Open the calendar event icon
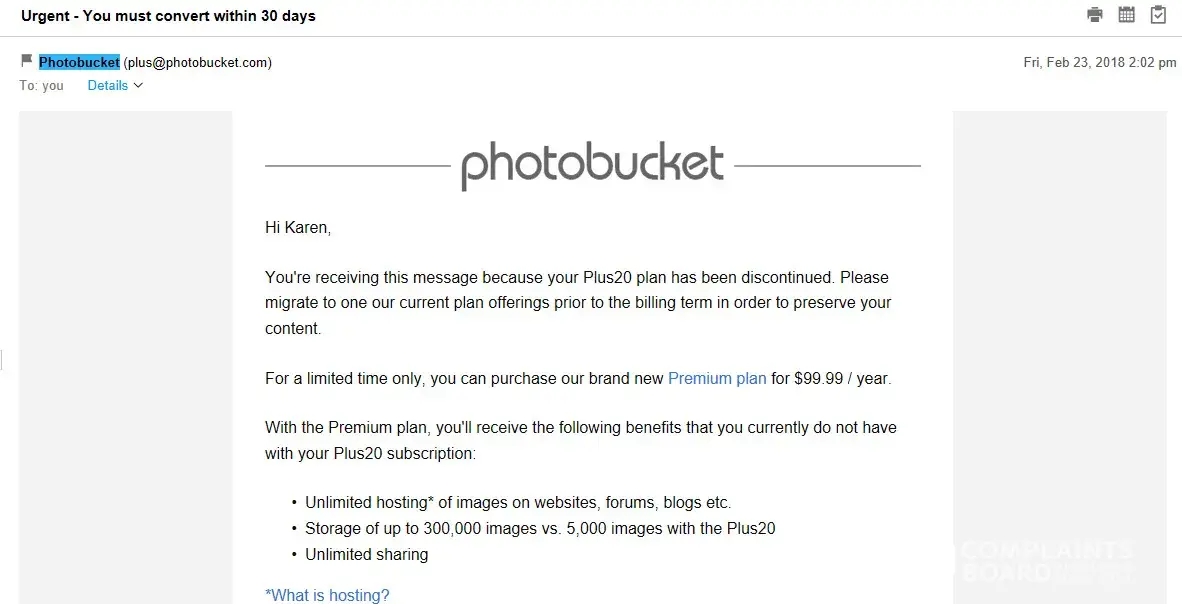The image size is (1182, 604). pyautogui.click(x=1127, y=15)
